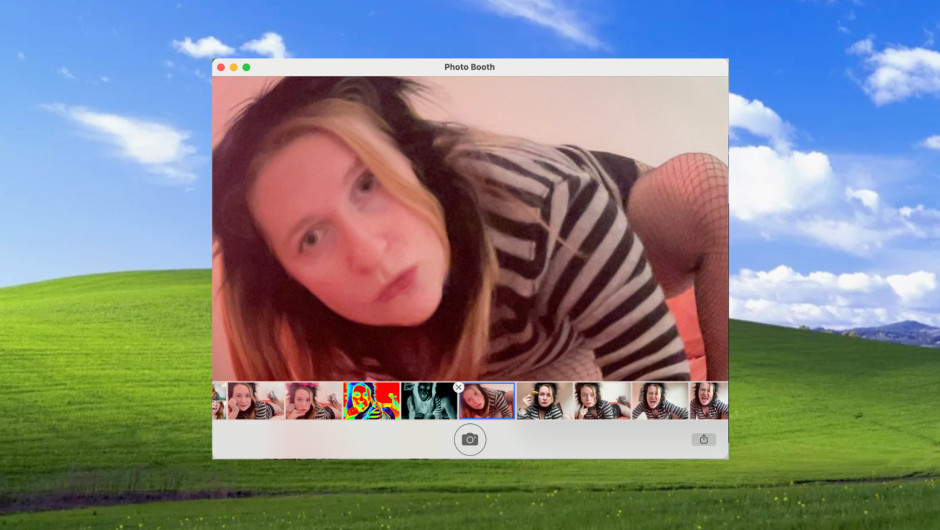Image resolution: width=940 pixels, height=530 pixels.
Task: Click the blue-outlined selected thumbnail
Action: pos(487,401)
